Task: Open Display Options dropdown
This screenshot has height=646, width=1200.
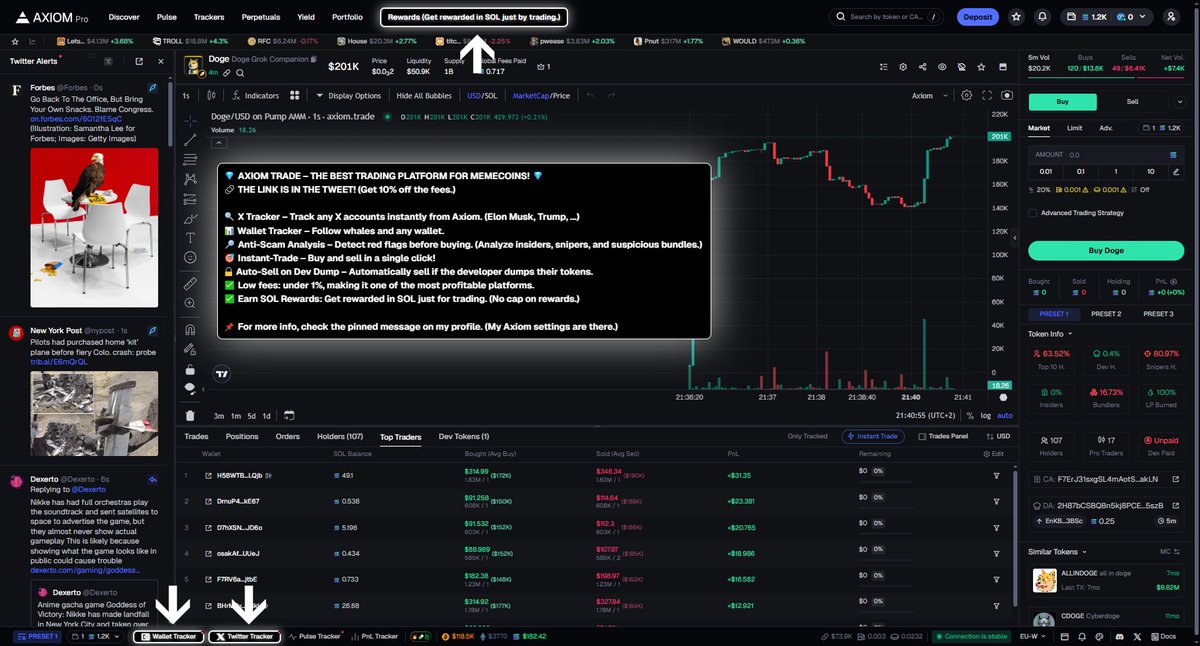Action: click(348, 95)
